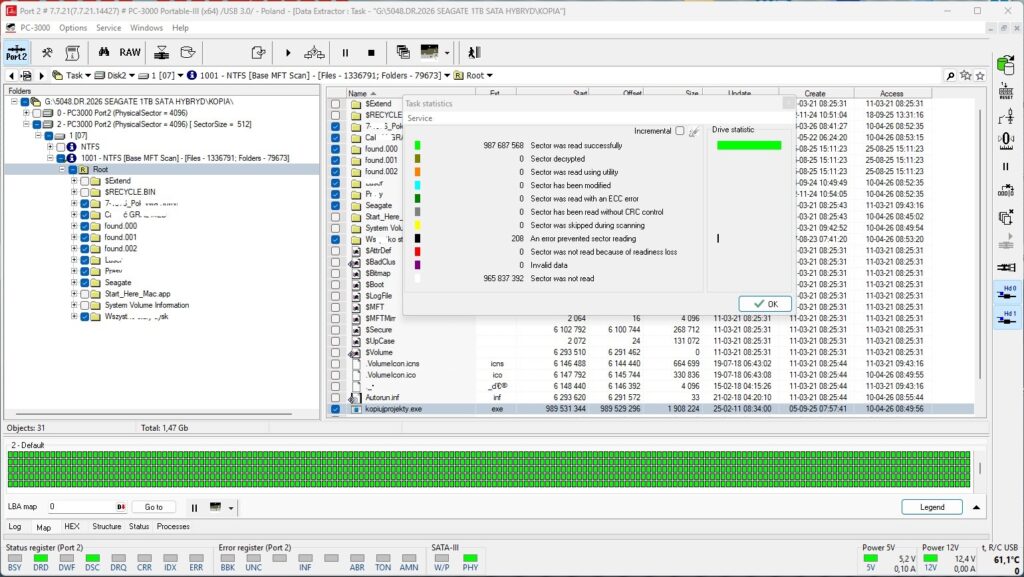The height and width of the screenshot is (577, 1024).
Task: Click the disk with arrow toolbar icon
Action: coord(187,53)
